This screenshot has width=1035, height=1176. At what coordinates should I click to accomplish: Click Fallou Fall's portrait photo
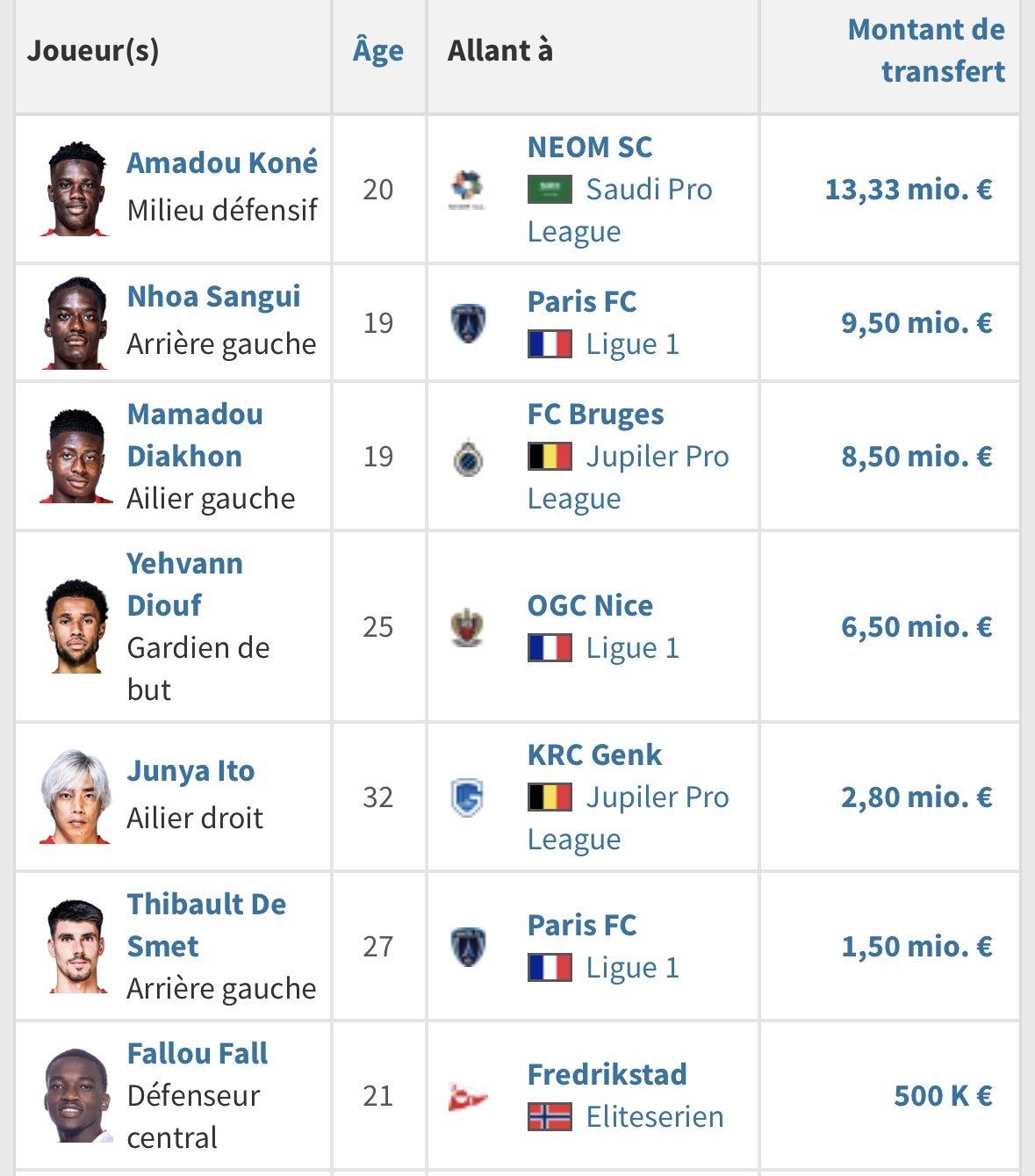point(76,1095)
